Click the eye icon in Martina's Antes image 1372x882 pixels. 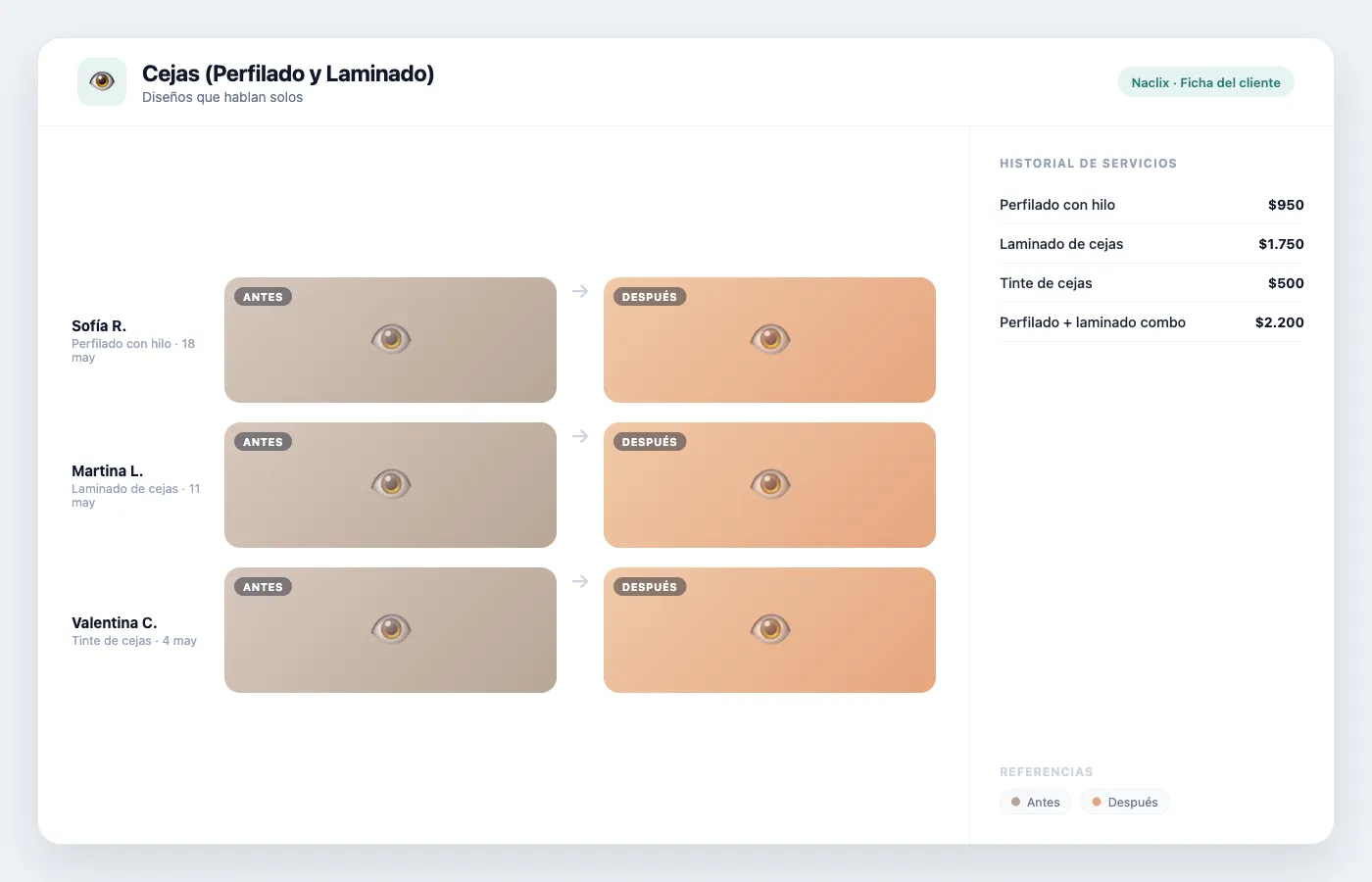(391, 484)
